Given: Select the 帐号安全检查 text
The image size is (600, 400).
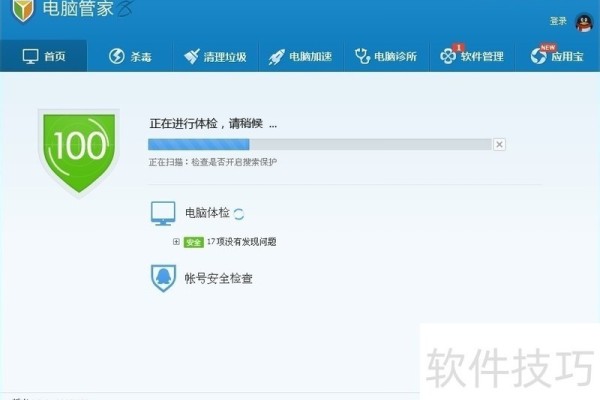Looking at the screenshot, I should point(218,278).
